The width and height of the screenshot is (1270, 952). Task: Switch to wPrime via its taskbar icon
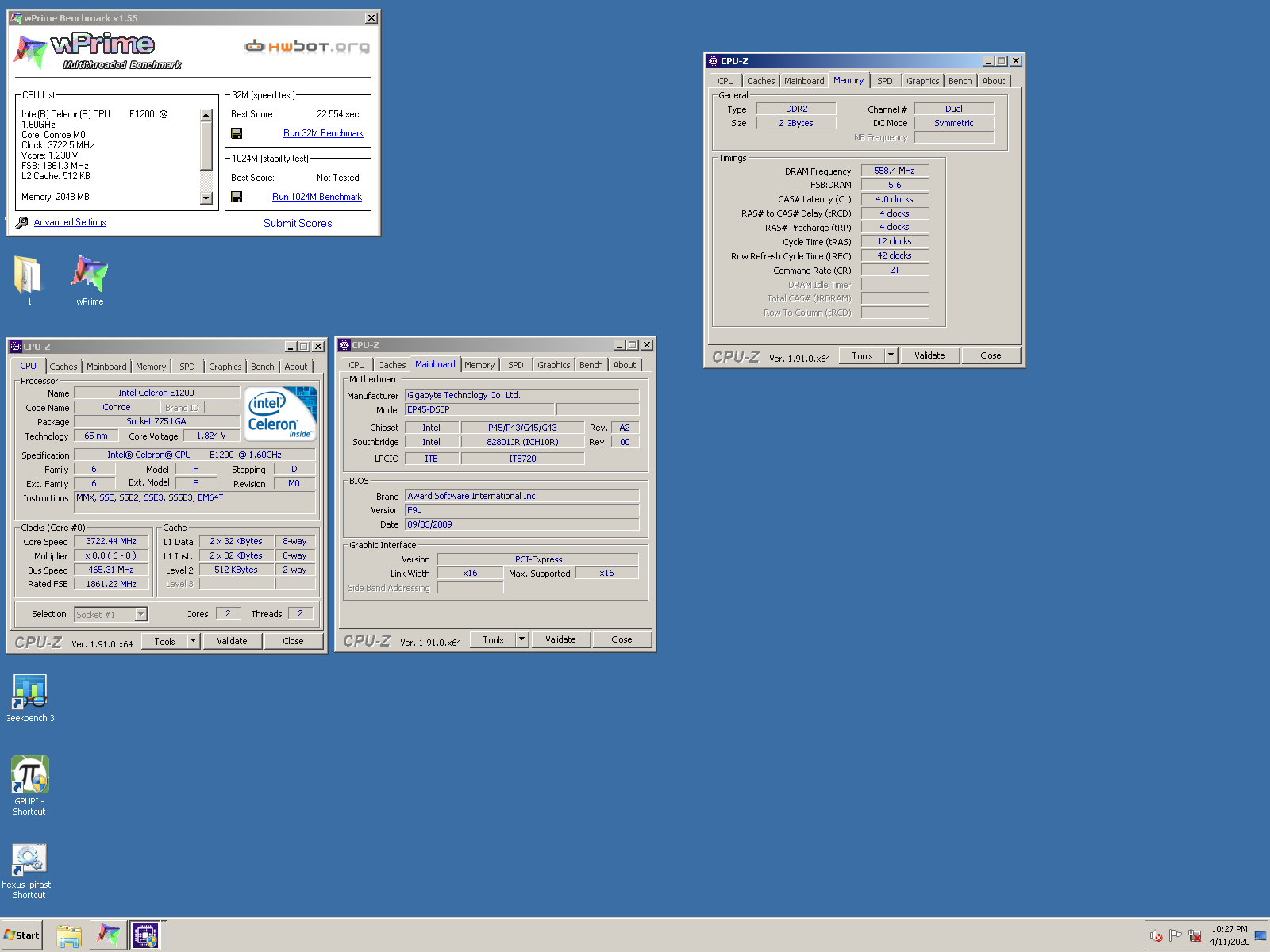tap(108, 935)
